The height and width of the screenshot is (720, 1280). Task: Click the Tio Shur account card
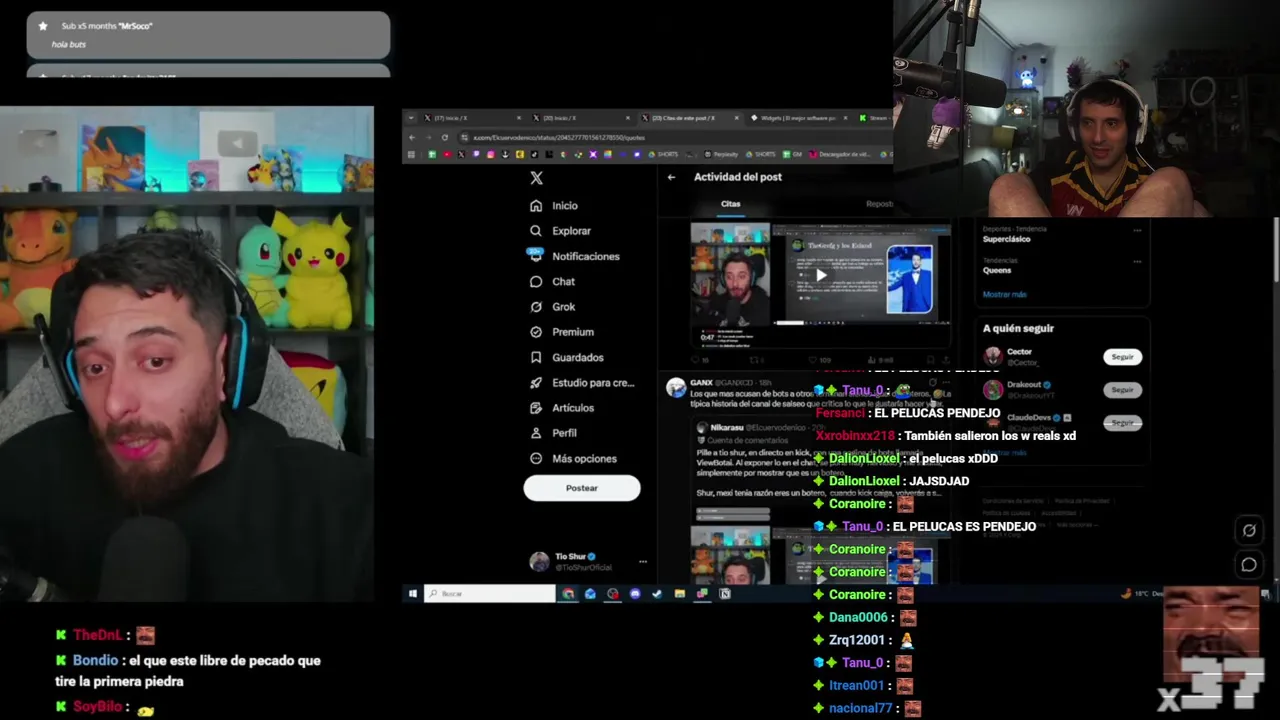click(x=588, y=561)
